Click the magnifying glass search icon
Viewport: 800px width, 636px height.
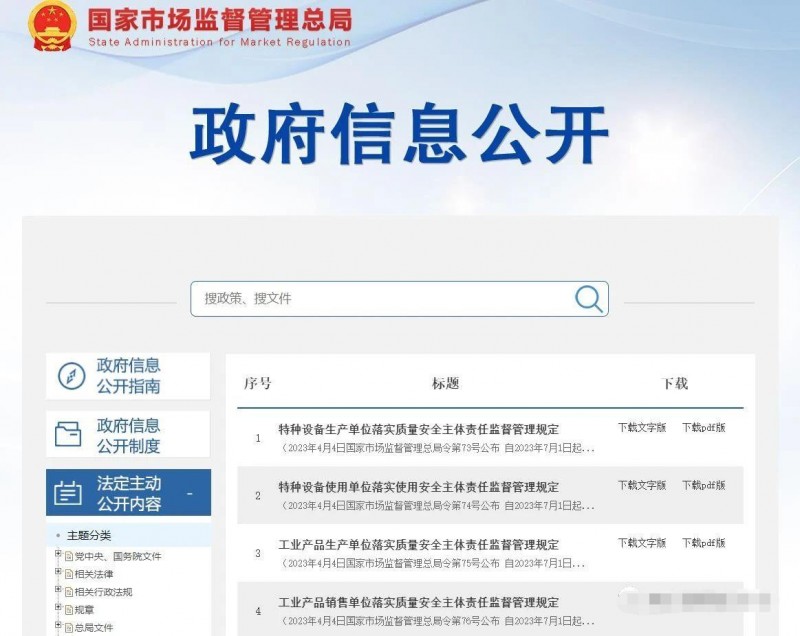coord(589,298)
